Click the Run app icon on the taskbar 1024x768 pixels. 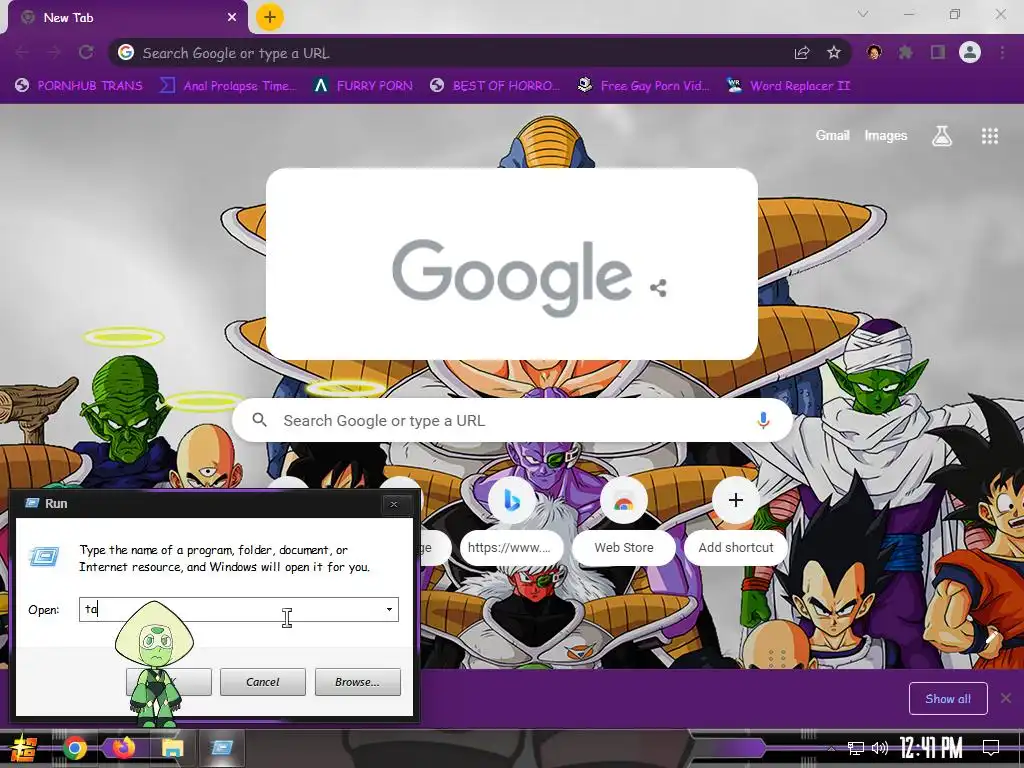point(222,747)
